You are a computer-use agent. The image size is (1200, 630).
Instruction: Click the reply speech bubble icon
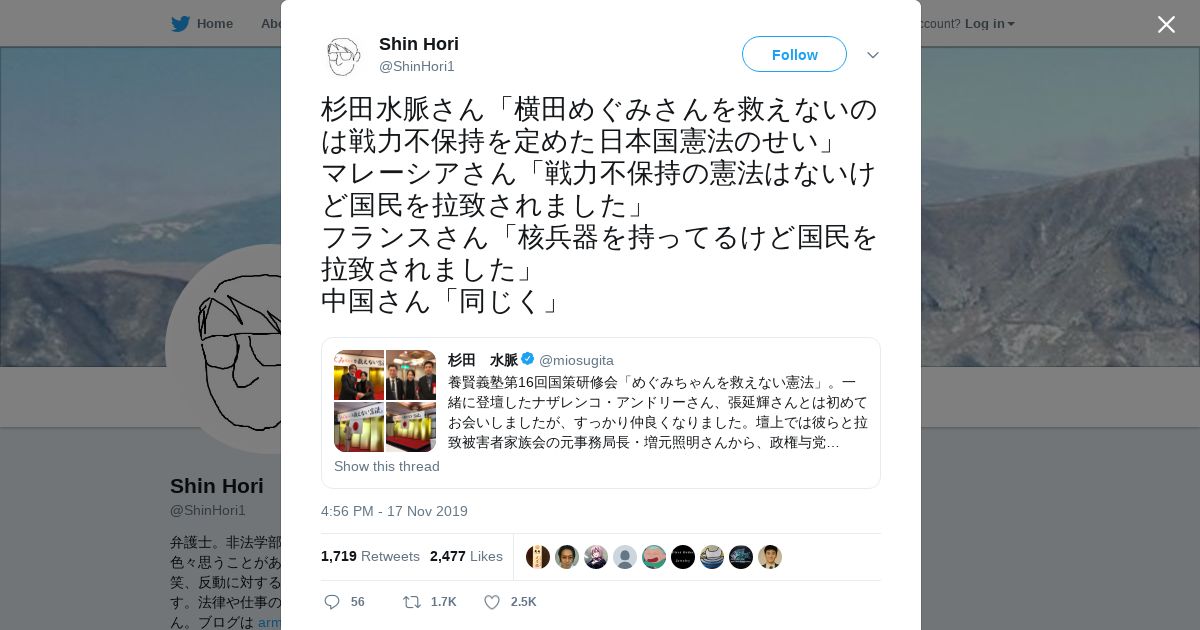click(x=332, y=602)
